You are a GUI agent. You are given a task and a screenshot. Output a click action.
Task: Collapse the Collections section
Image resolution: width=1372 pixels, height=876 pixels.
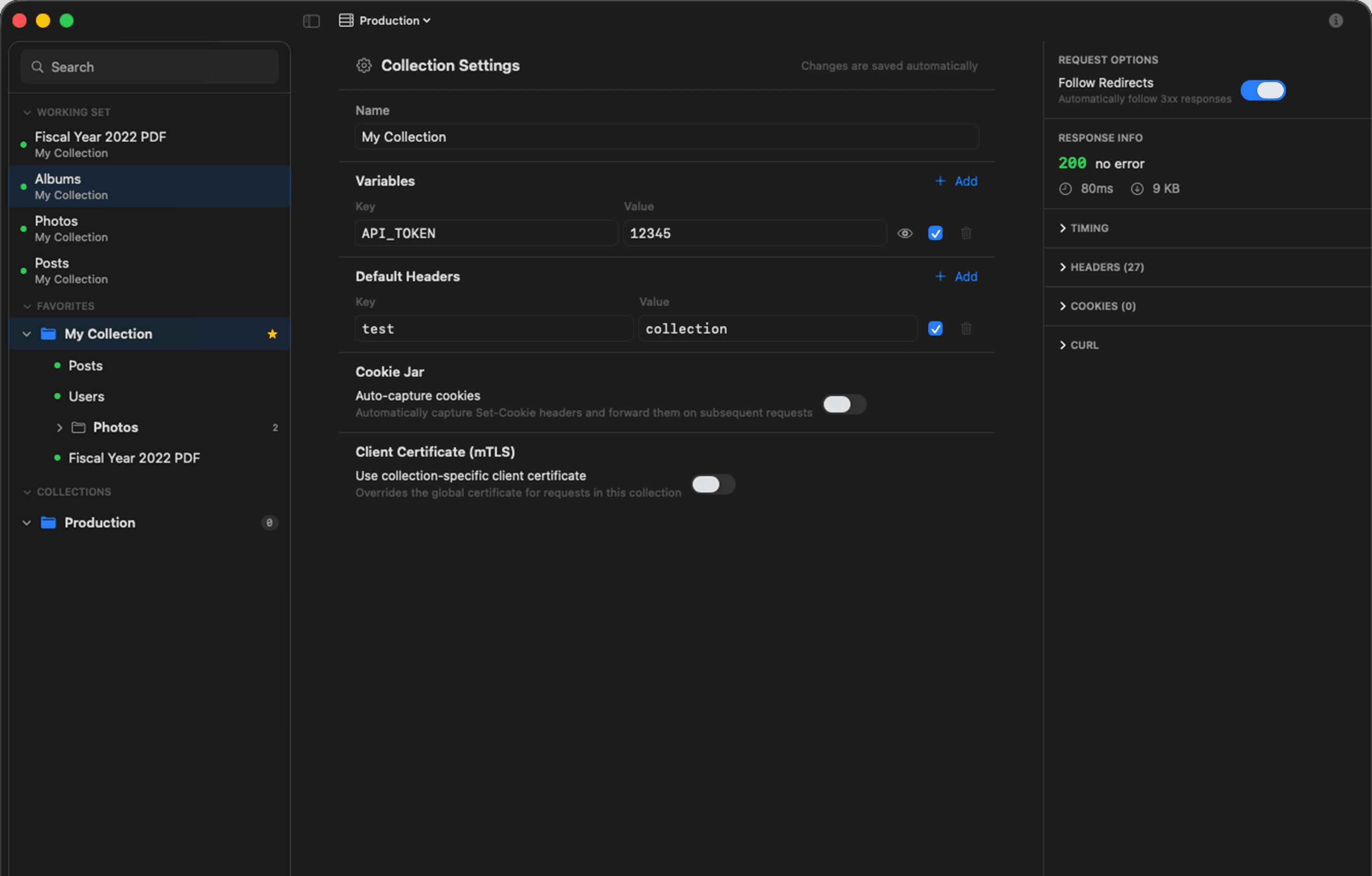click(27, 492)
